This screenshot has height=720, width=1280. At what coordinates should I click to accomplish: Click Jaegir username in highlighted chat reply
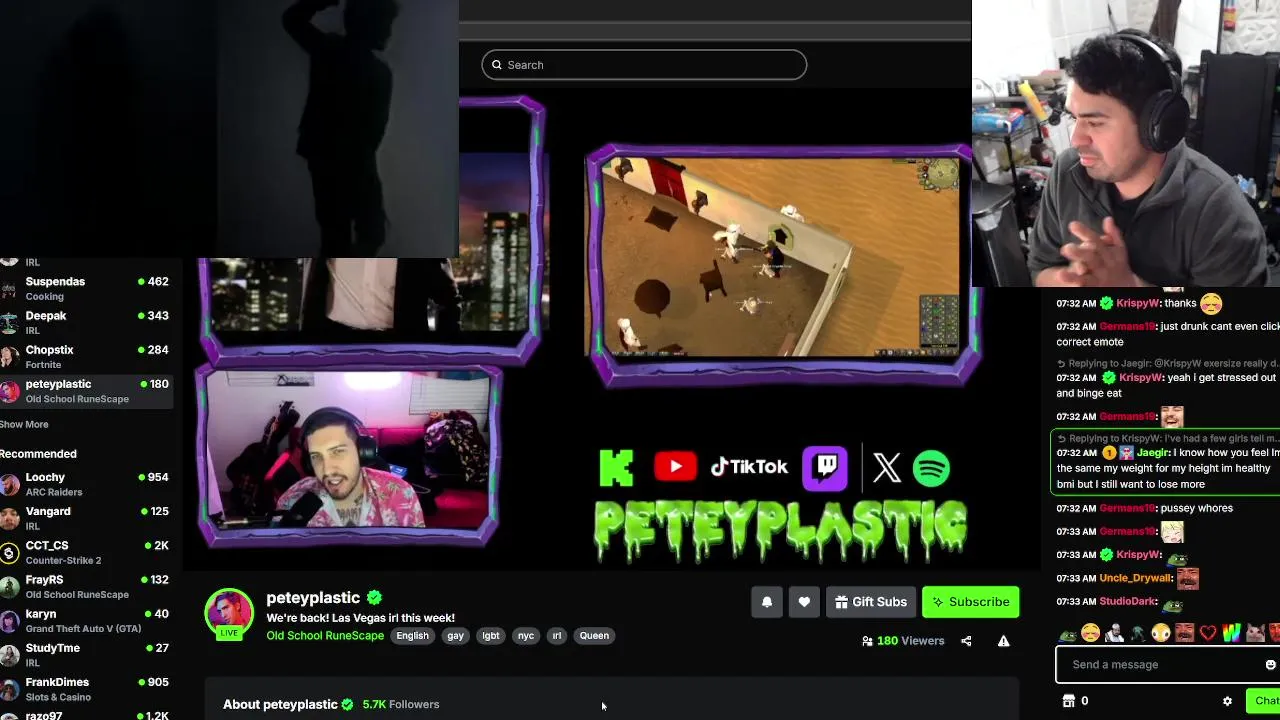click(x=1154, y=453)
